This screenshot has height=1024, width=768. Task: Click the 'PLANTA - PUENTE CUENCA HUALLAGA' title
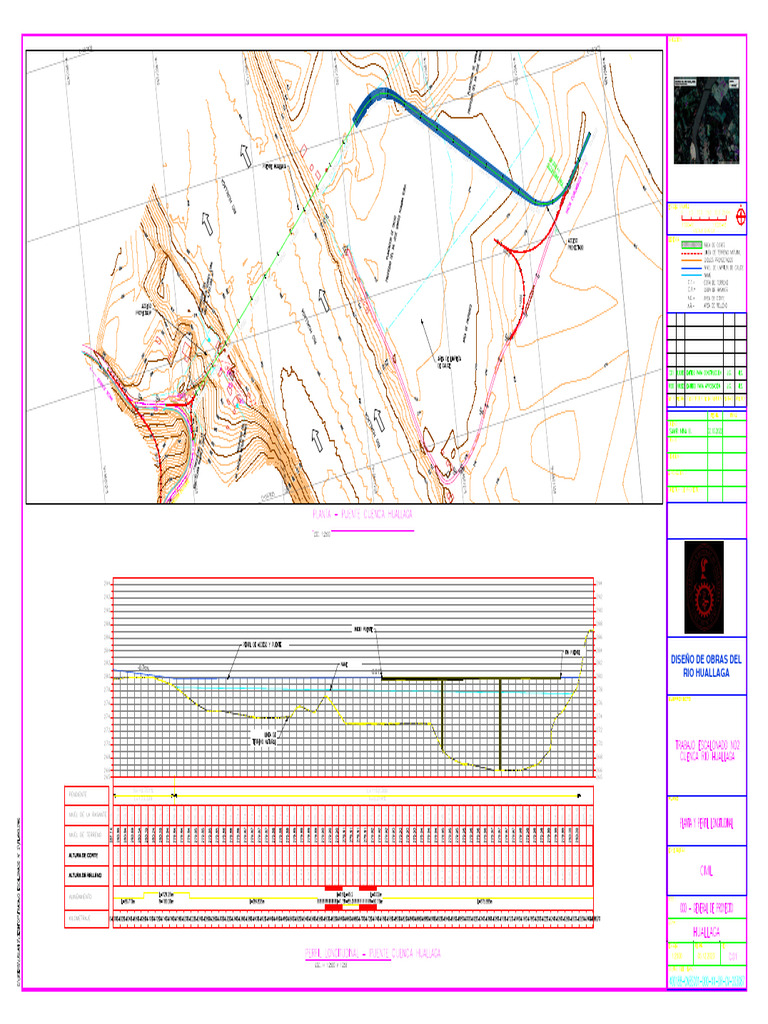coord(362,513)
